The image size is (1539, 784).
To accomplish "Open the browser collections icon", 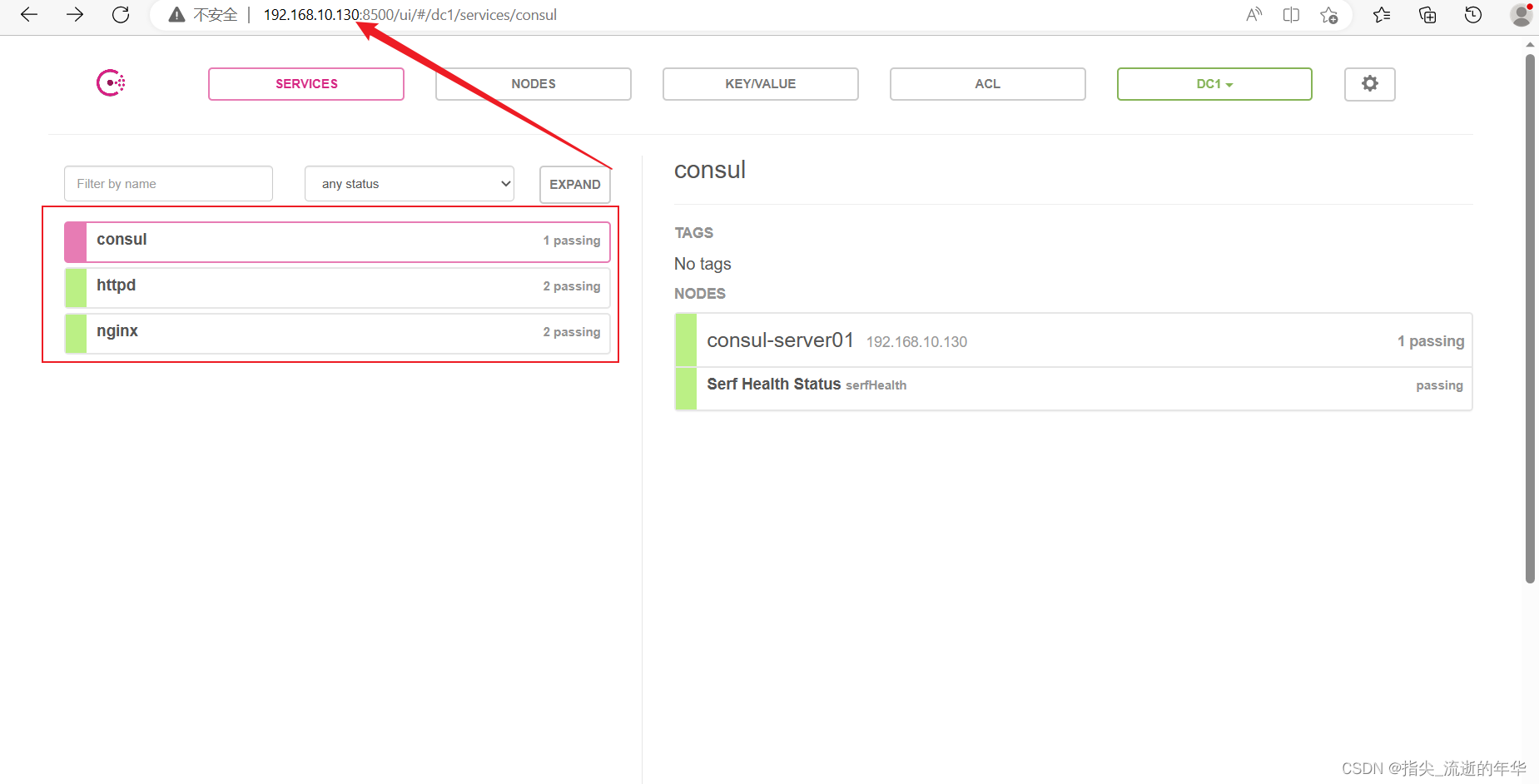I will point(1427,15).
